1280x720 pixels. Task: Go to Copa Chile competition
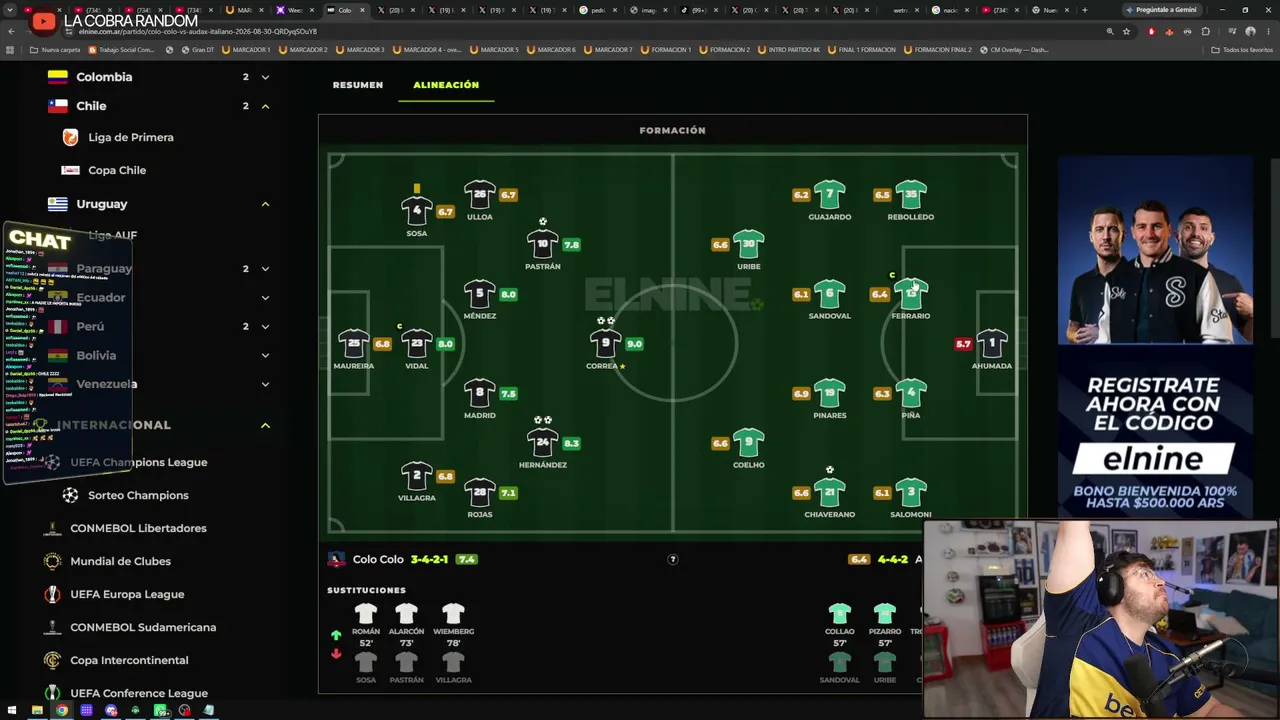click(x=117, y=170)
